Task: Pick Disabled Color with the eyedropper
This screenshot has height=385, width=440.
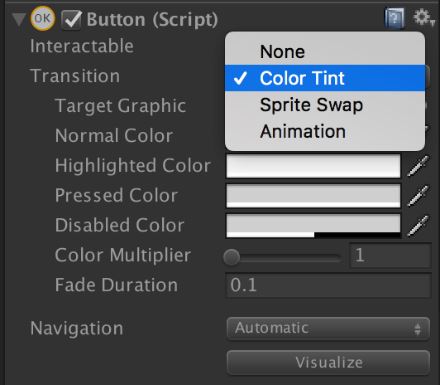Action: (x=418, y=226)
